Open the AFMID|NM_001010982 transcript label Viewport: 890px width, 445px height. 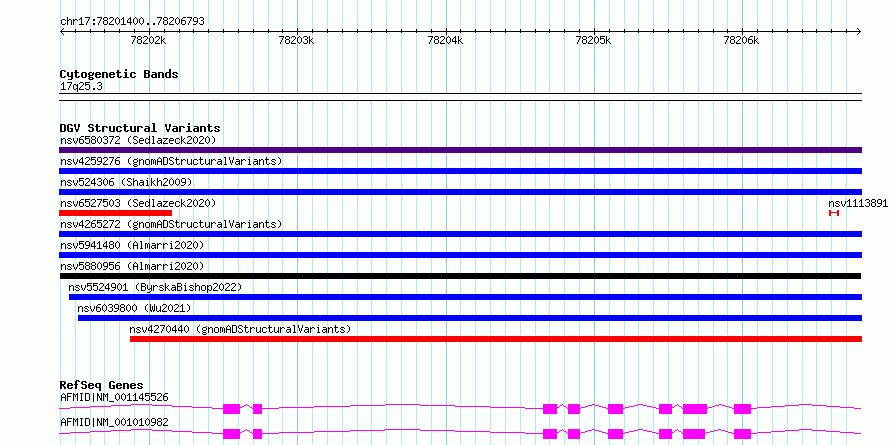[114, 422]
